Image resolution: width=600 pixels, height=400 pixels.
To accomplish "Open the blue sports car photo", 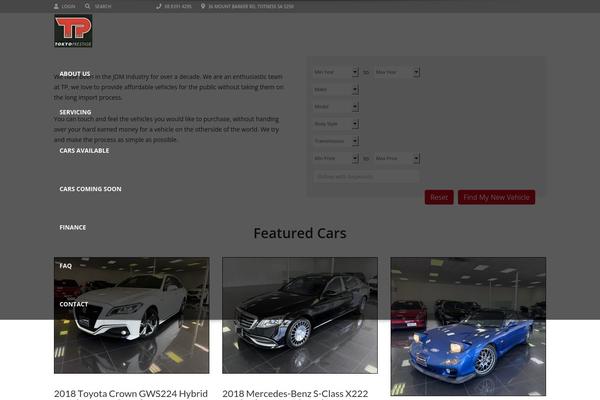I will (468, 326).
